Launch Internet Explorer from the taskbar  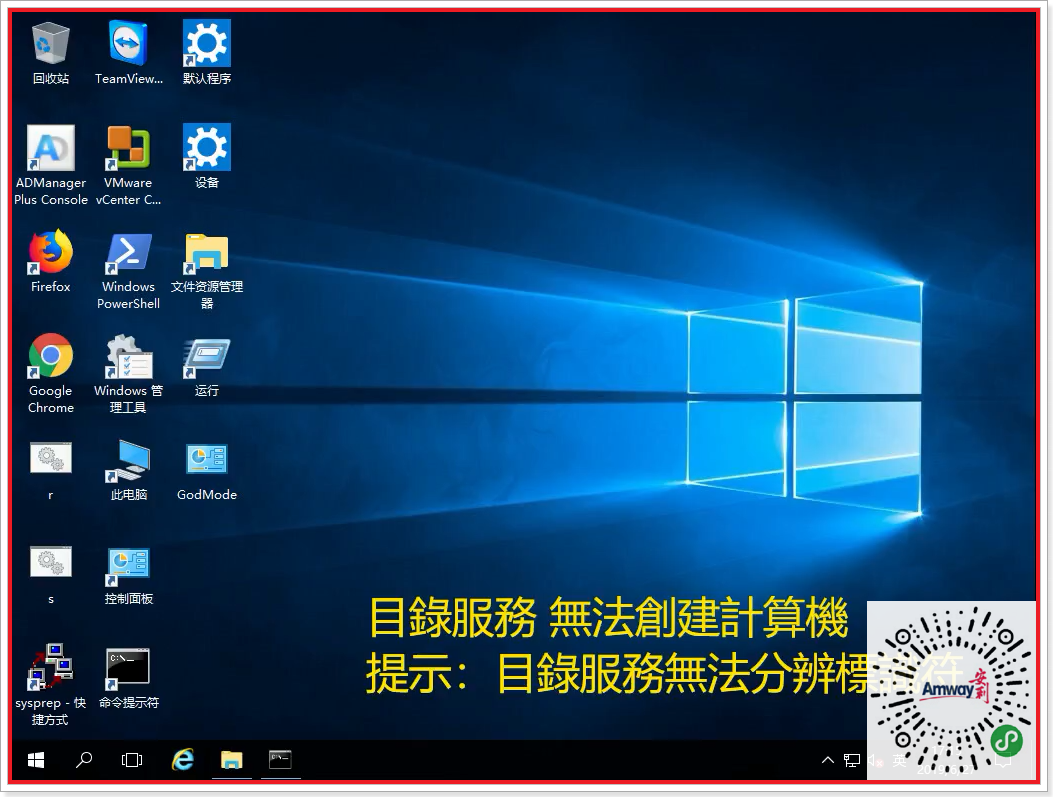(x=182, y=760)
